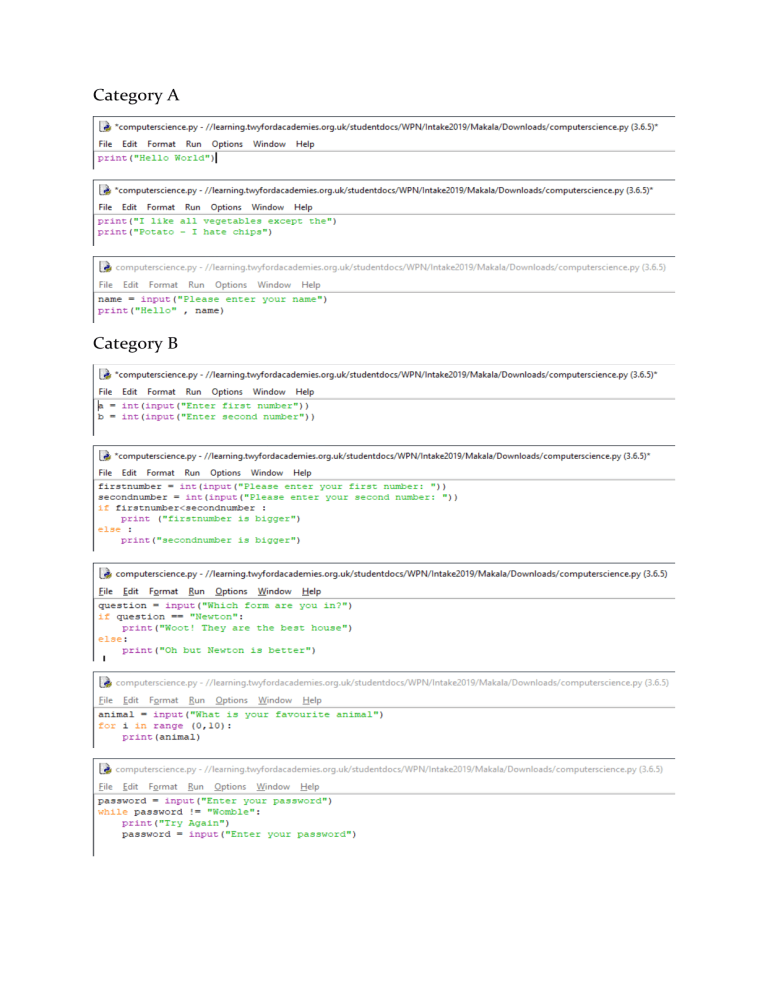Click the 'Woot! They are the best house' line
Viewport: 768px width, 994px height.
[237, 628]
